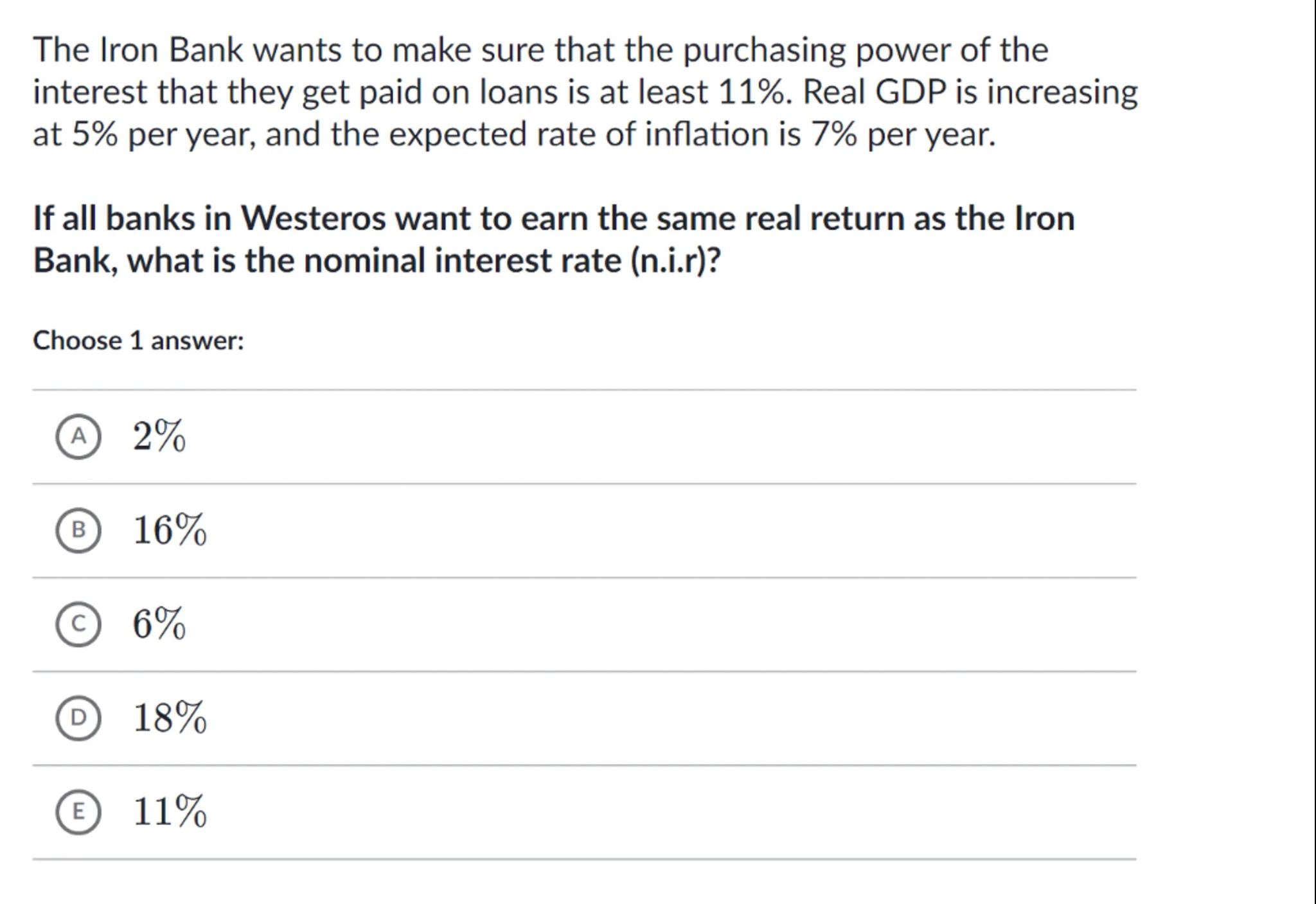
Task: Click the 6% answer text
Action: [159, 624]
